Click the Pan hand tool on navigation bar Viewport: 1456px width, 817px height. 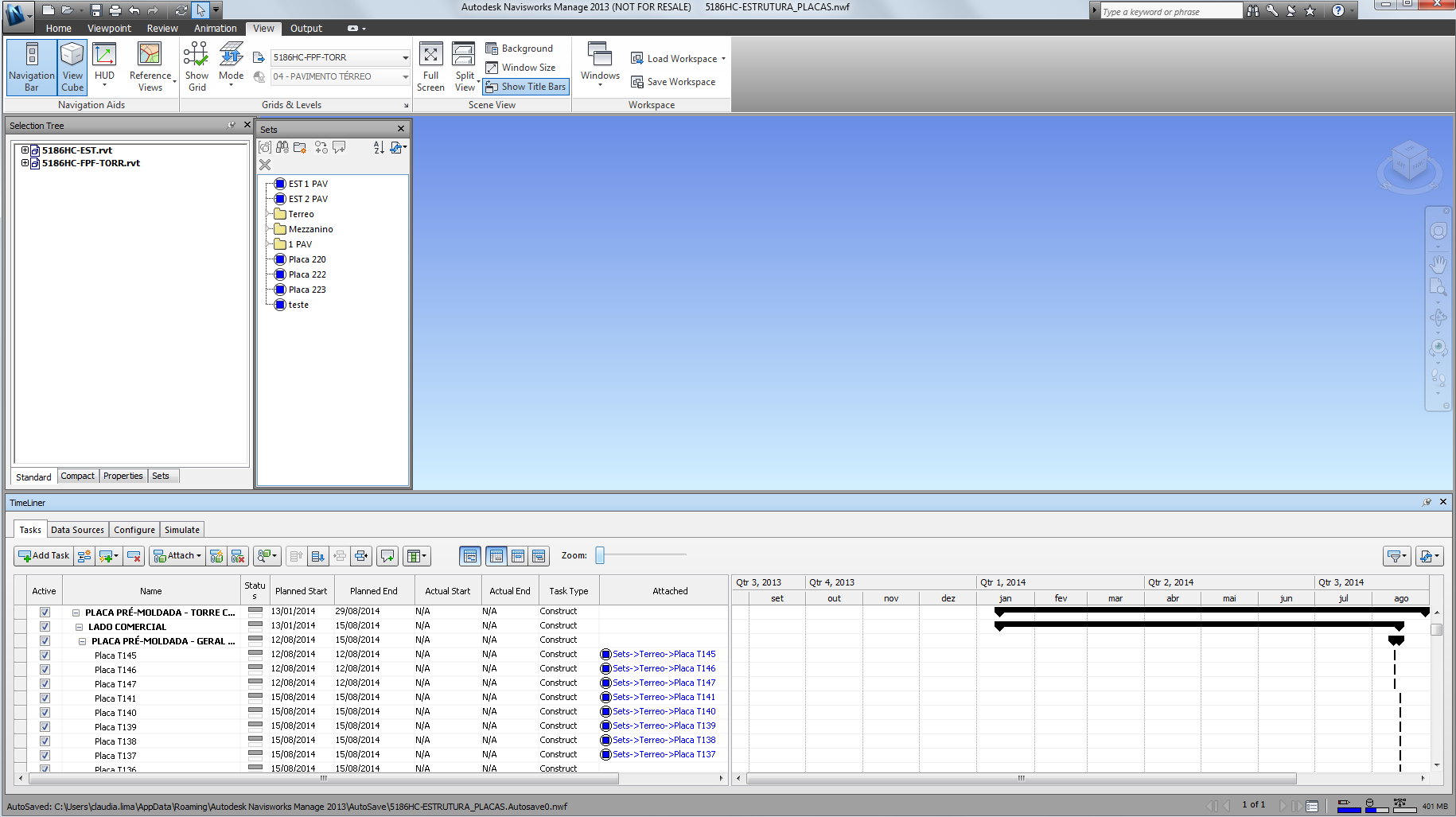(1438, 263)
